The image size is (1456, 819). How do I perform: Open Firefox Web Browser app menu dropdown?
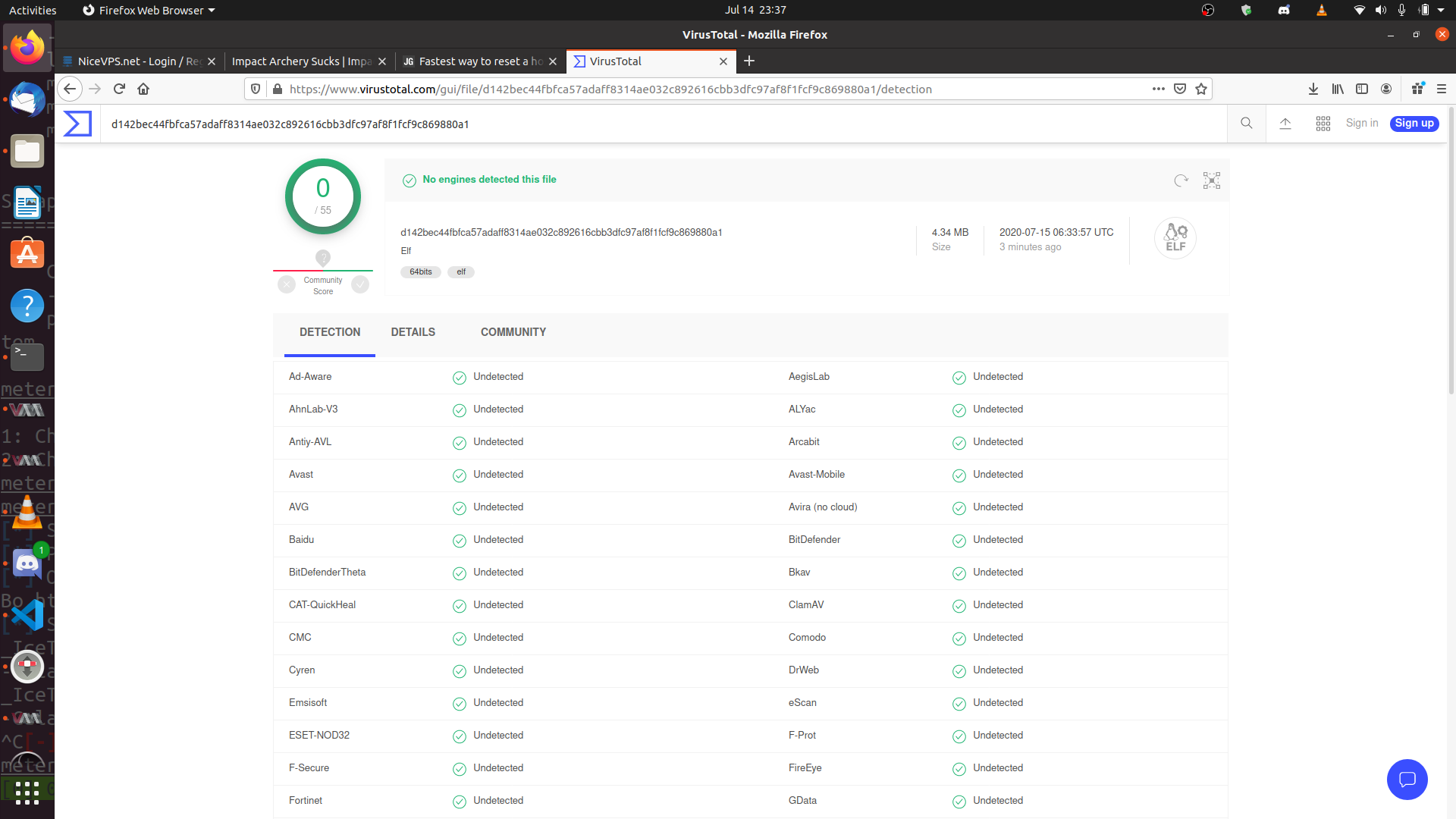coord(149,10)
